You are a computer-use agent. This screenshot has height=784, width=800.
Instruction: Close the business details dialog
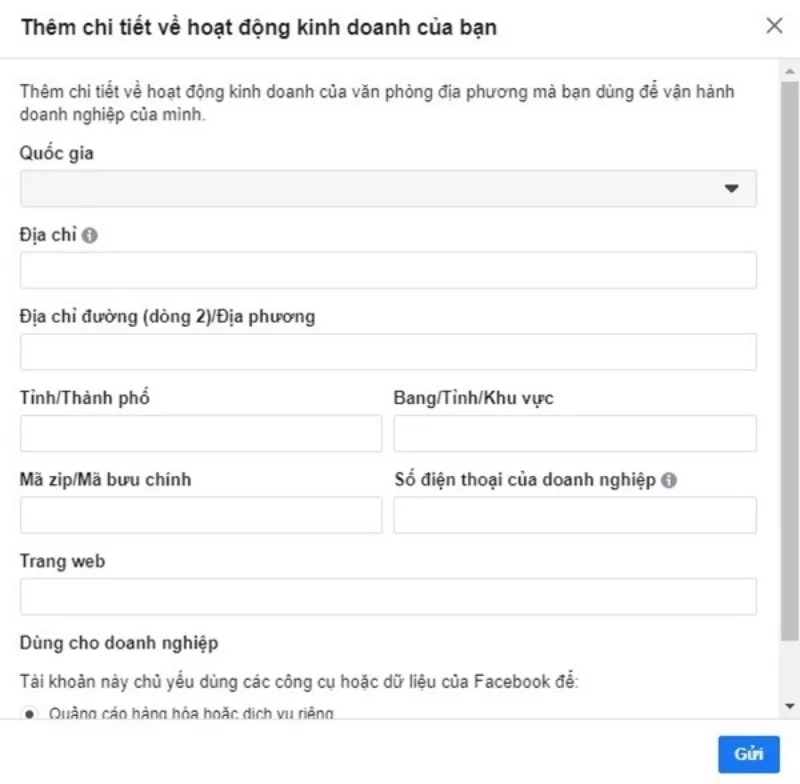774,27
